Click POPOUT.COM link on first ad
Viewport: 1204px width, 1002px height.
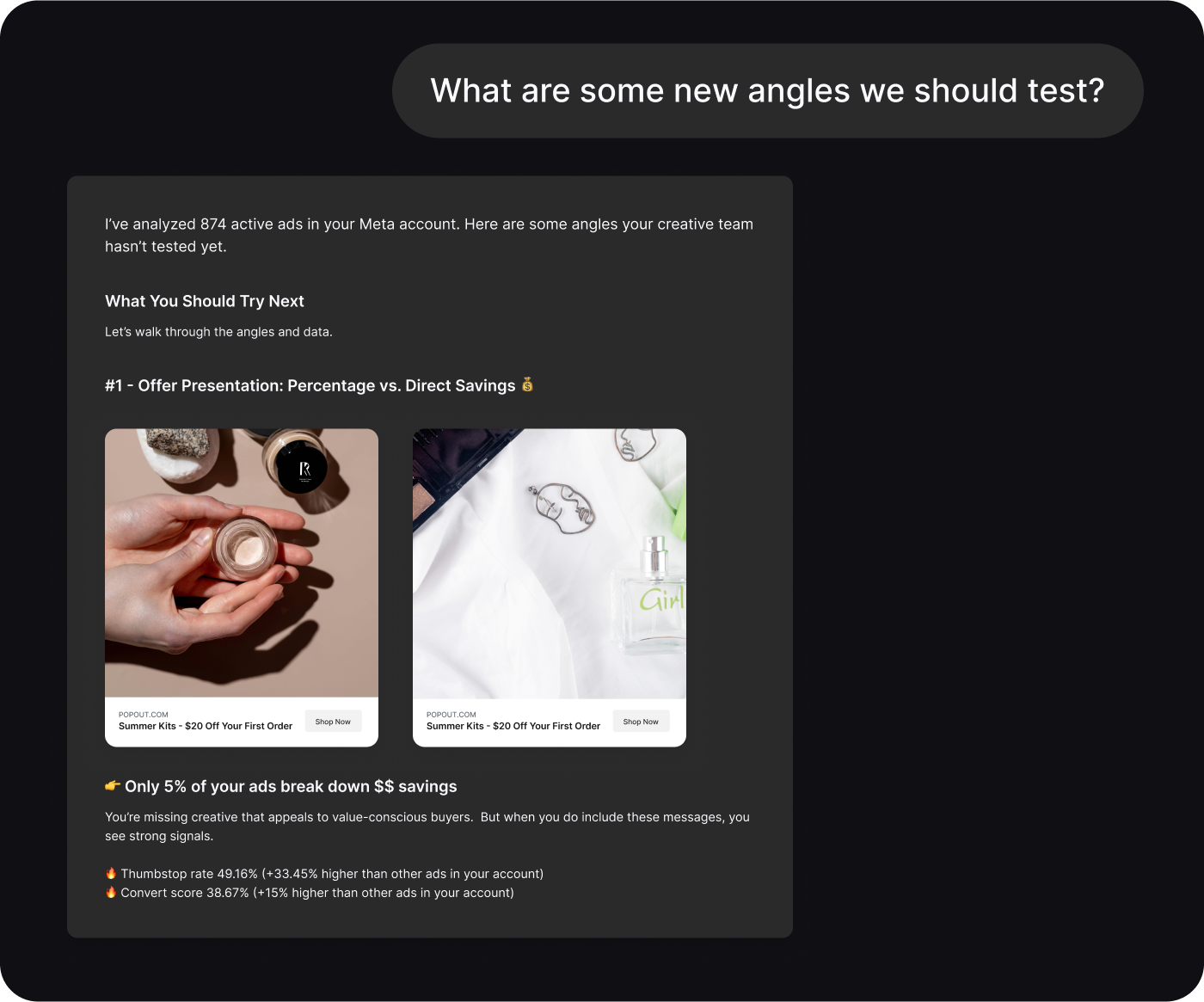(x=144, y=714)
